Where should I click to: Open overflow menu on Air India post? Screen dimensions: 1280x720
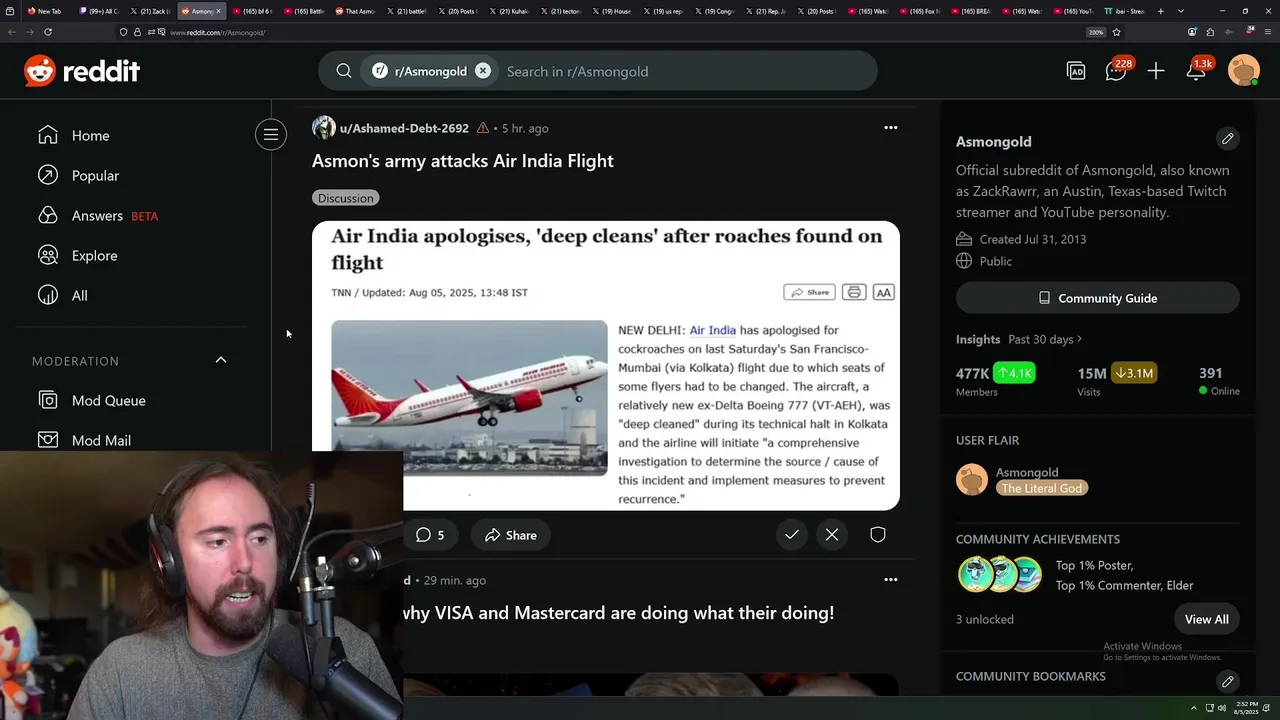(x=891, y=128)
